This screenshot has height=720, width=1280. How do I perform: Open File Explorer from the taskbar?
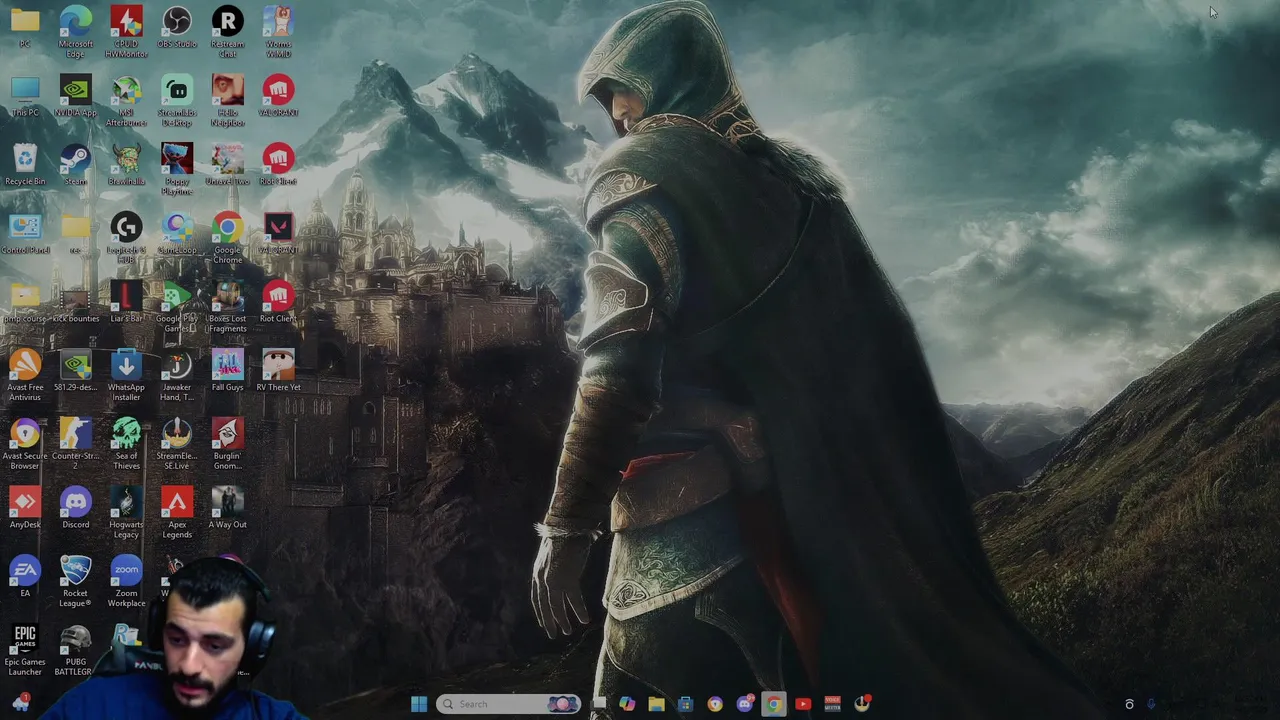point(656,704)
